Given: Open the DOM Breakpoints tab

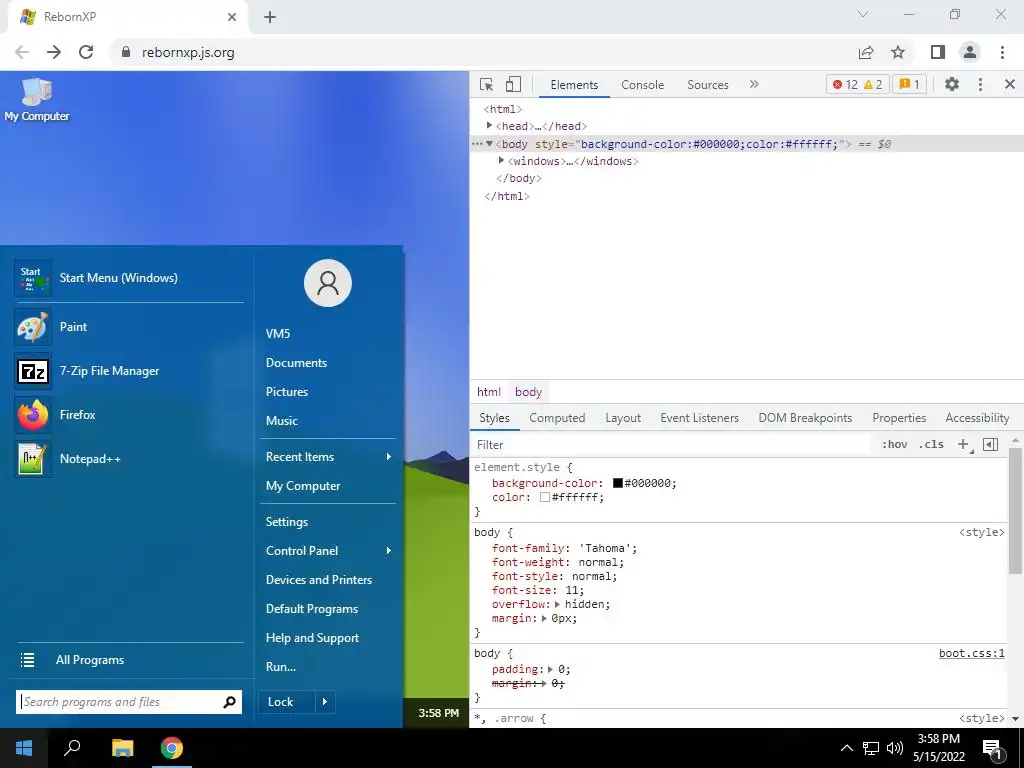Looking at the screenshot, I should coord(805,418).
